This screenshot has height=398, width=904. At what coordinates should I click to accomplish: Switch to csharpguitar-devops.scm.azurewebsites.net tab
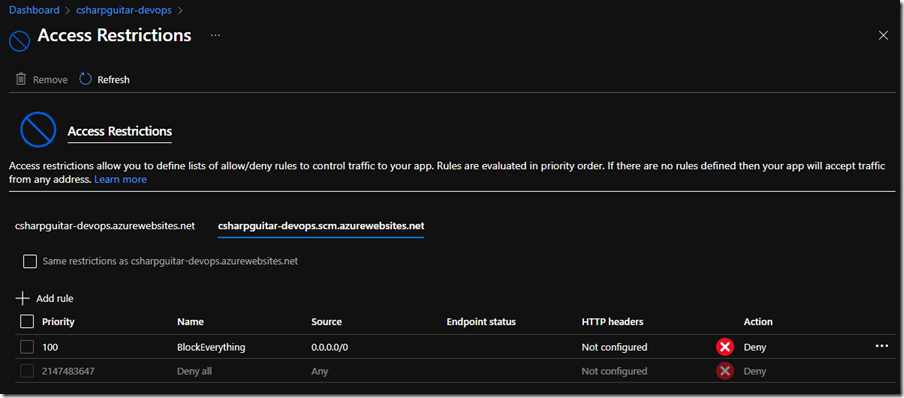point(321,226)
